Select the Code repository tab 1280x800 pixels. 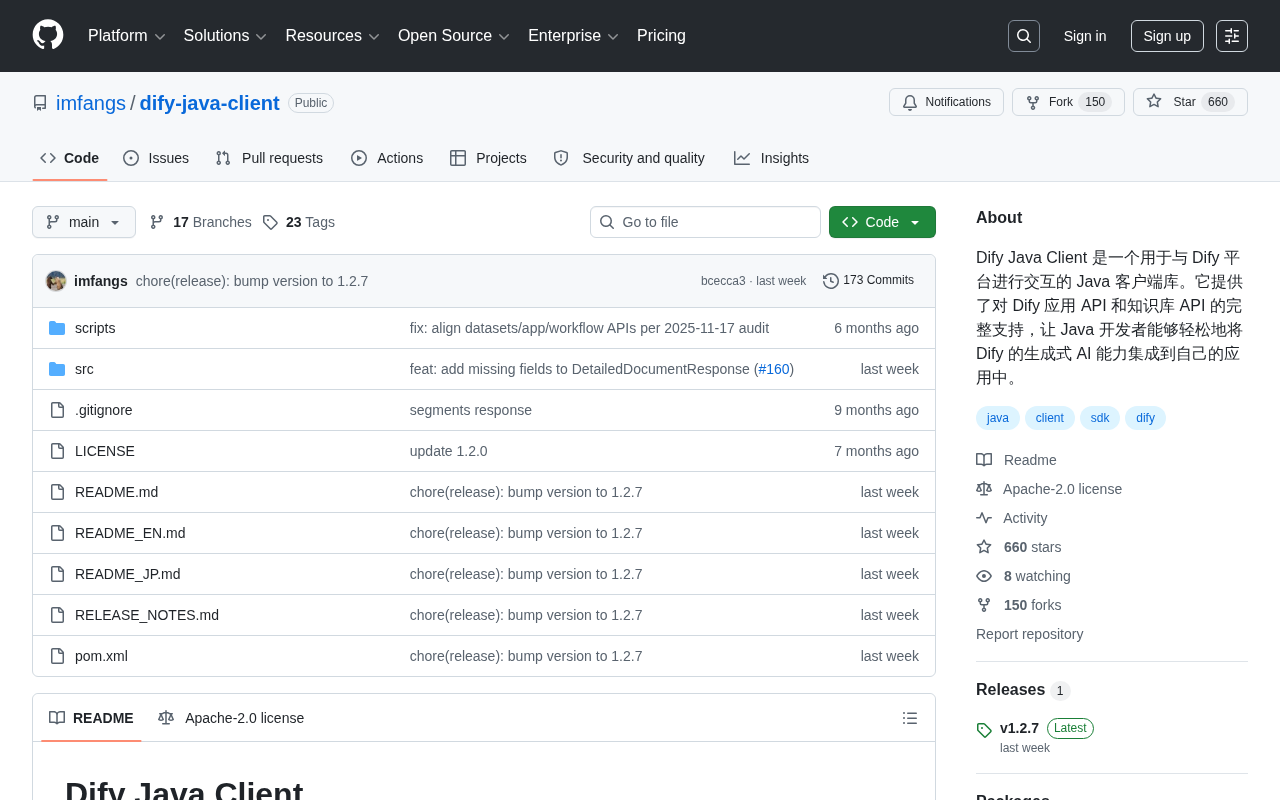(70, 158)
